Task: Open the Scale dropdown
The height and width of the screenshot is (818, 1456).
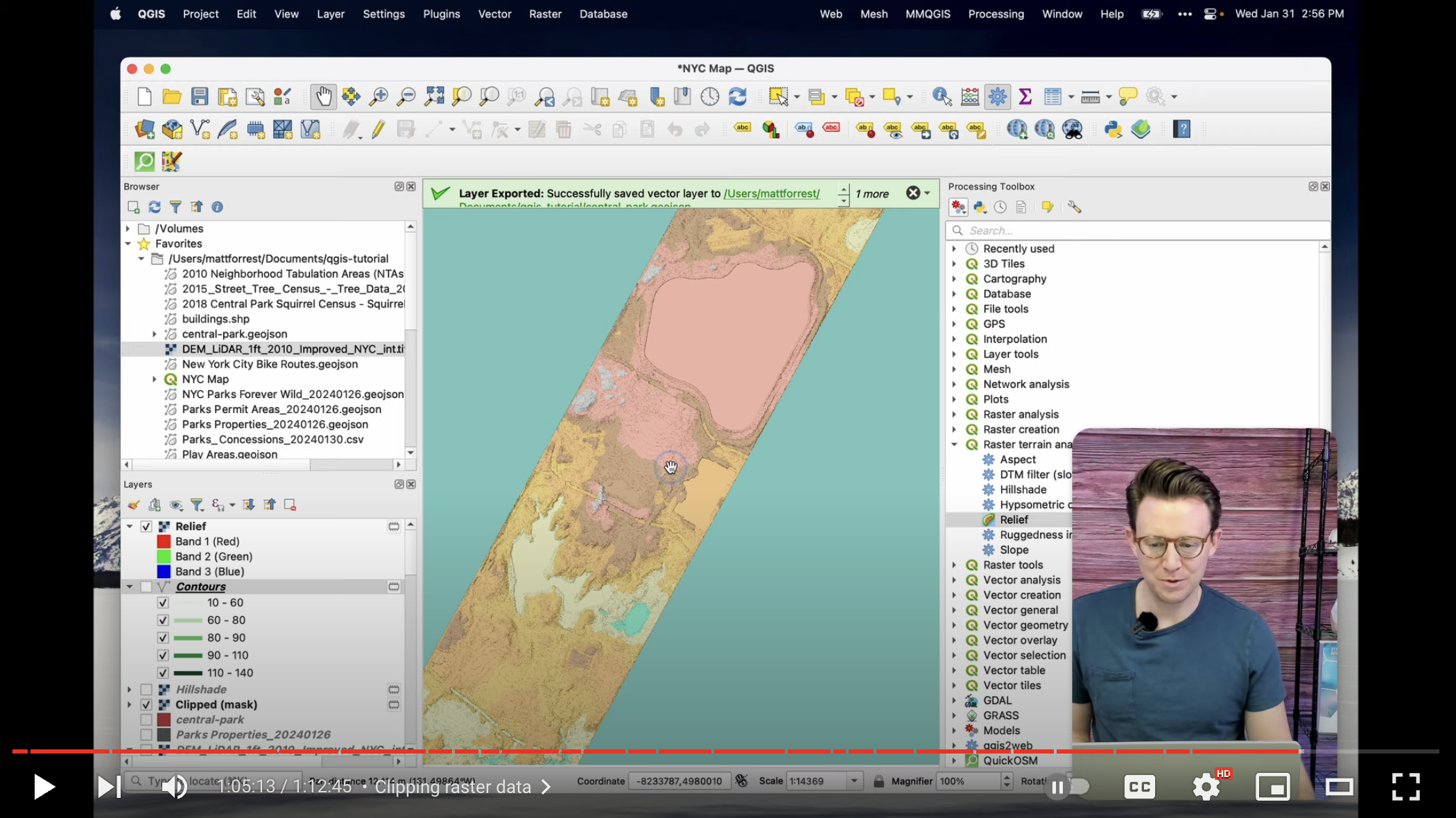Action: click(x=854, y=781)
